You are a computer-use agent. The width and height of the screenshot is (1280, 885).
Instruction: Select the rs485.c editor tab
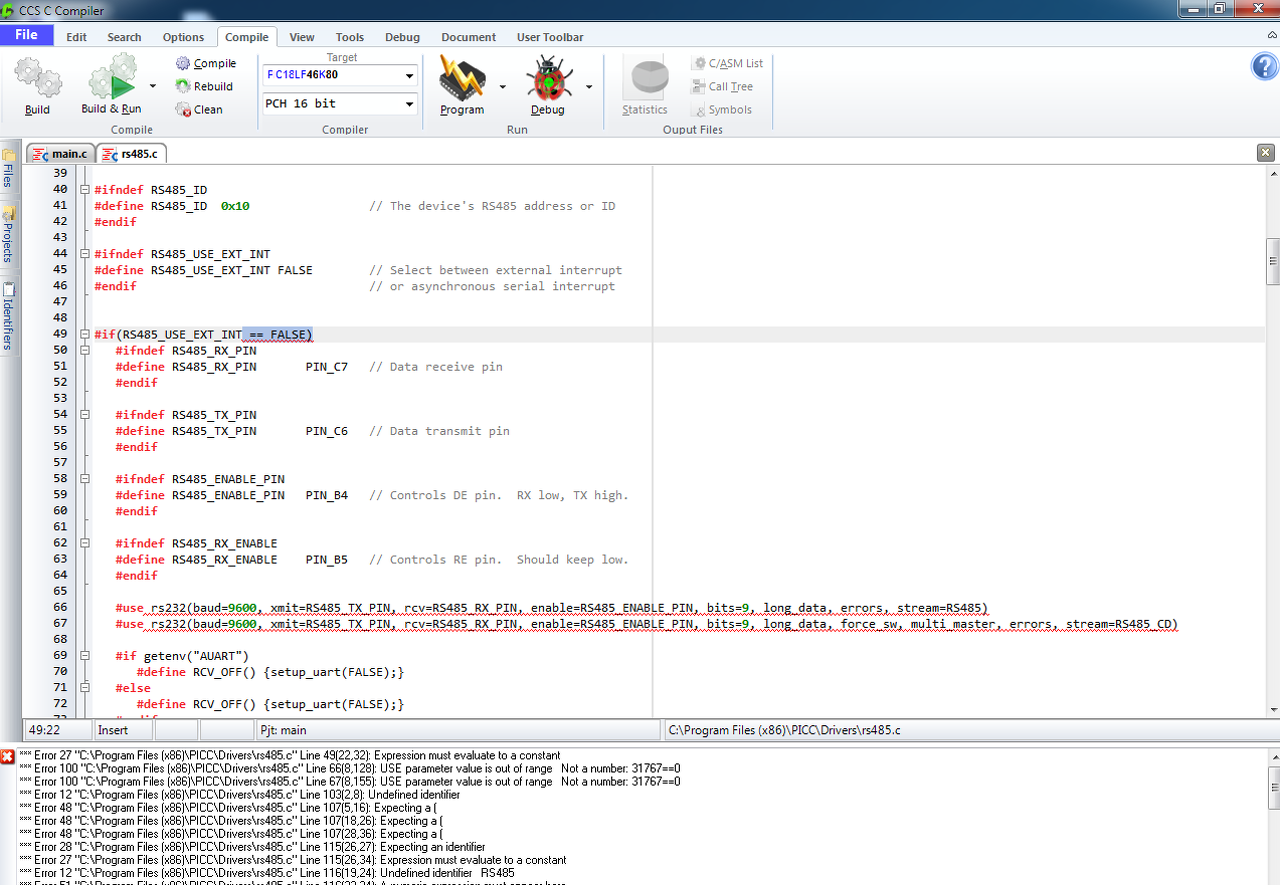coord(131,154)
